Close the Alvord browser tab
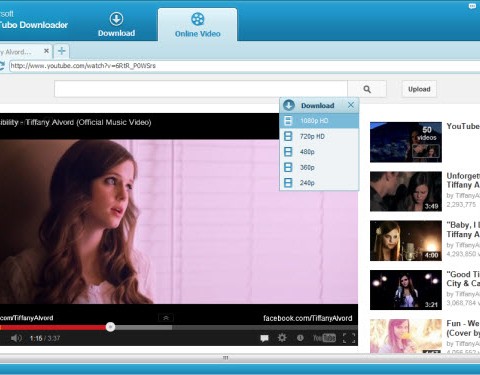Viewport: 480px width, 375px height. click(46, 51)
